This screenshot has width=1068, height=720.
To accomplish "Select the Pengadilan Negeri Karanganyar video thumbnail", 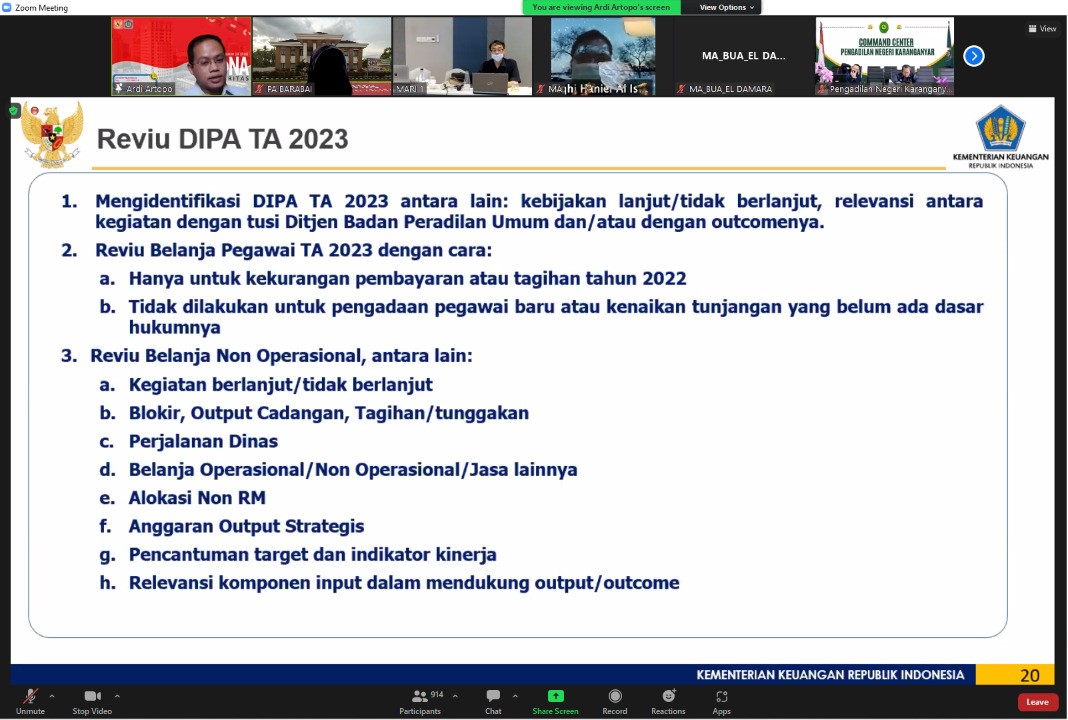I will coord(884,56).
